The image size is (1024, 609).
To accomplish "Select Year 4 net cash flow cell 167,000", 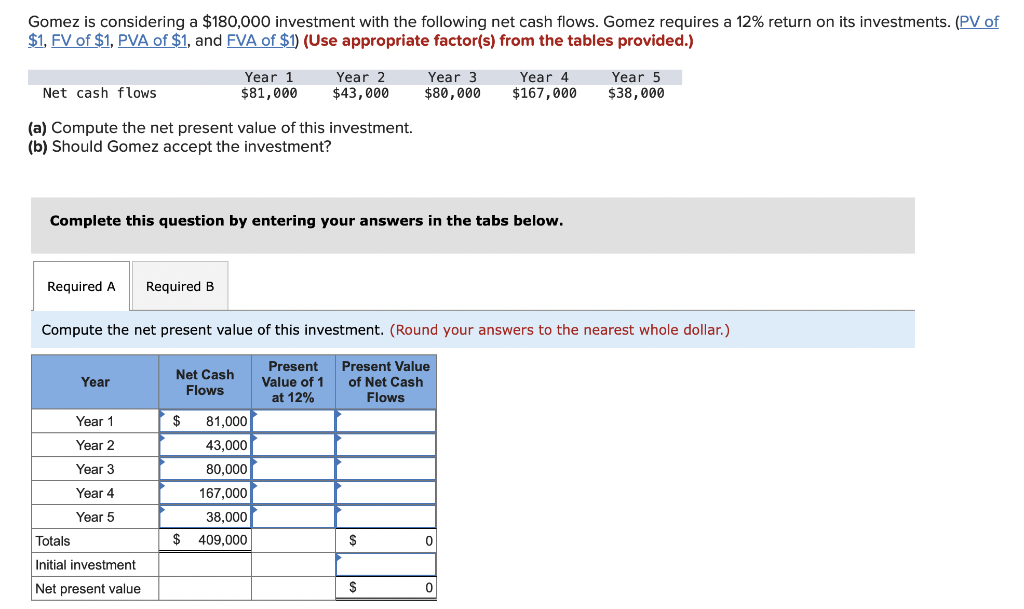I will coord(205,493).
